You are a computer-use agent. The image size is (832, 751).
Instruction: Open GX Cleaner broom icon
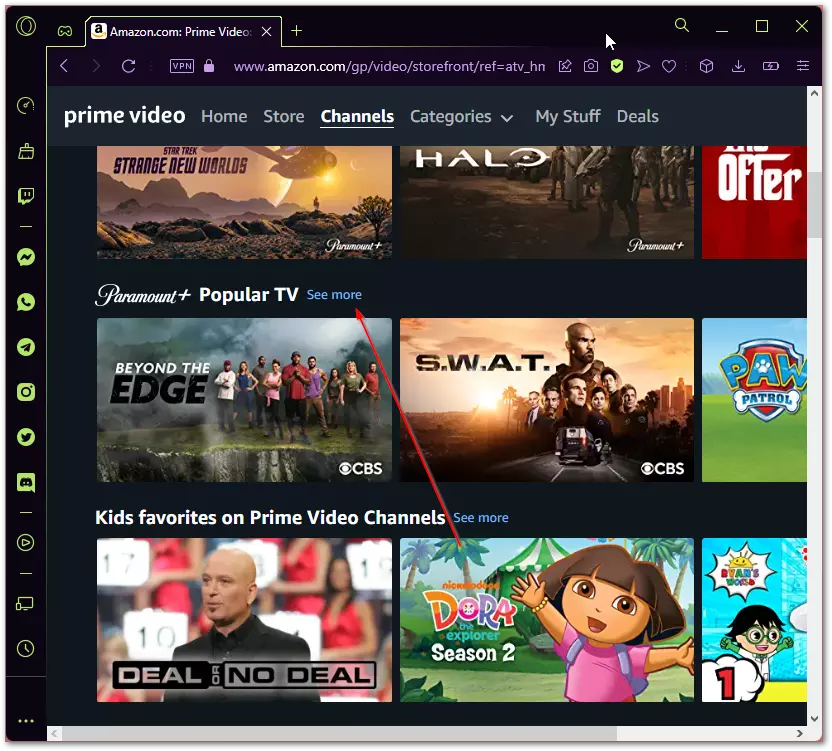point(26,151)
